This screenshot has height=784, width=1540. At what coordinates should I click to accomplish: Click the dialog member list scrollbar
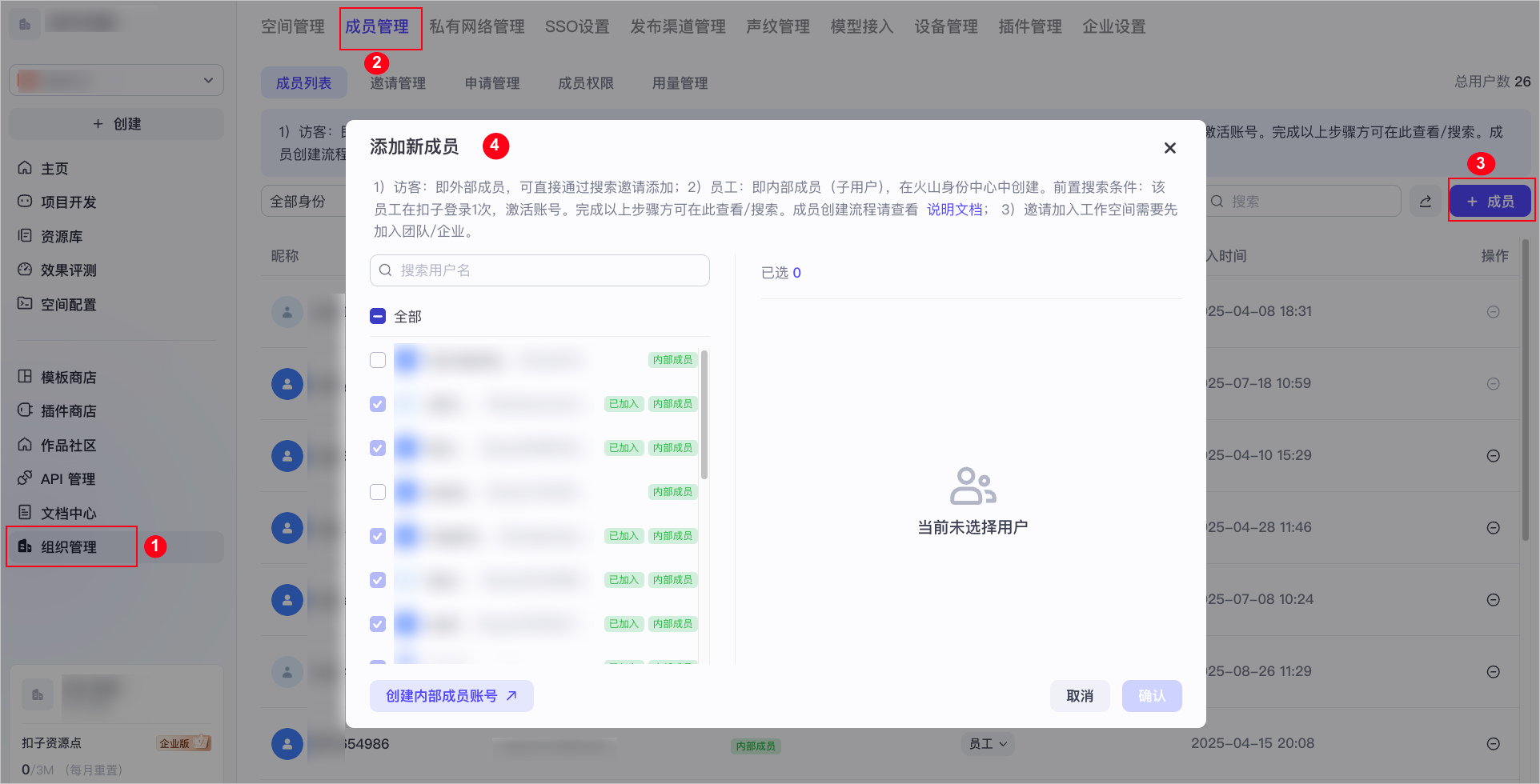(704, 414)
